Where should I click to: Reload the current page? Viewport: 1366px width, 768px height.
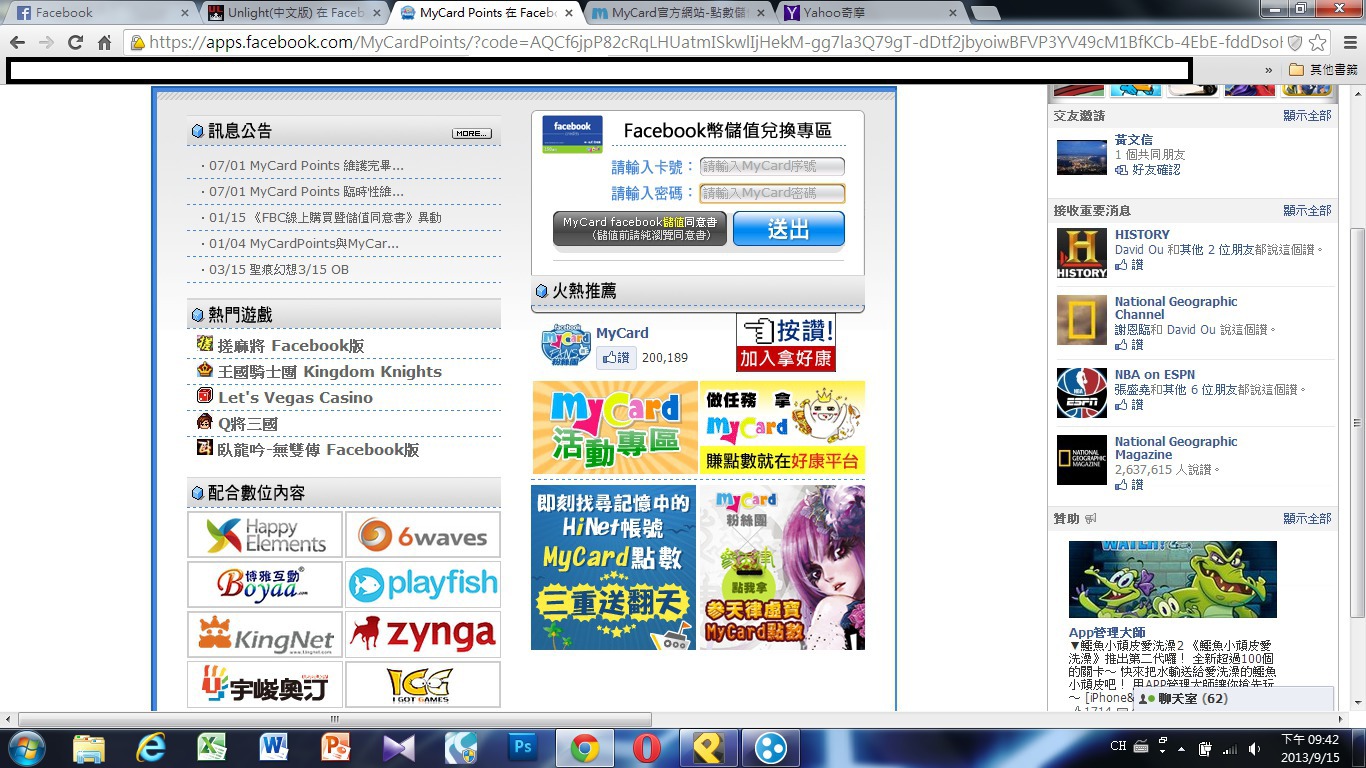(75, 42)
